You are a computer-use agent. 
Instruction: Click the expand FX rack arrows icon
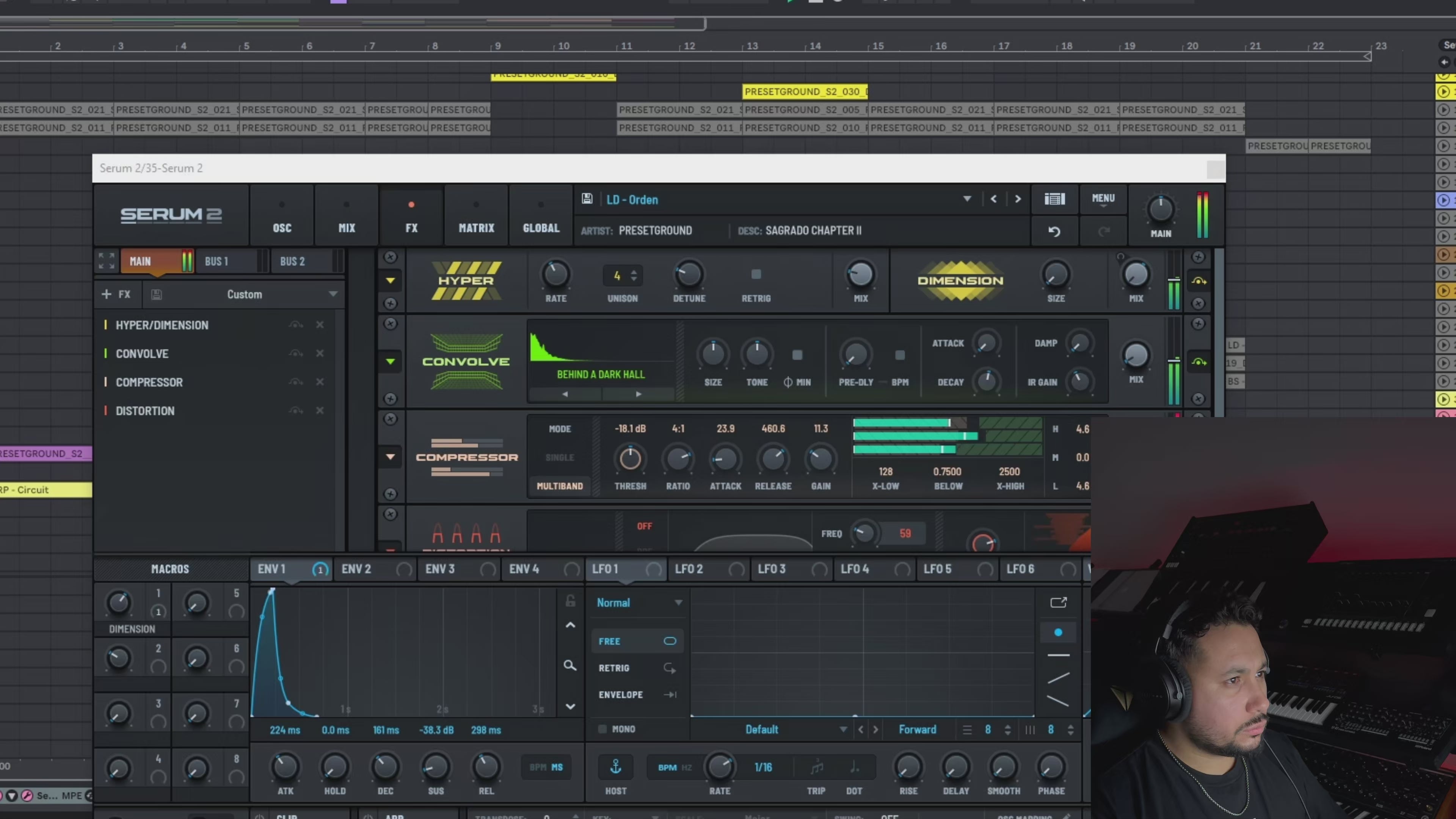coord(106,260)
